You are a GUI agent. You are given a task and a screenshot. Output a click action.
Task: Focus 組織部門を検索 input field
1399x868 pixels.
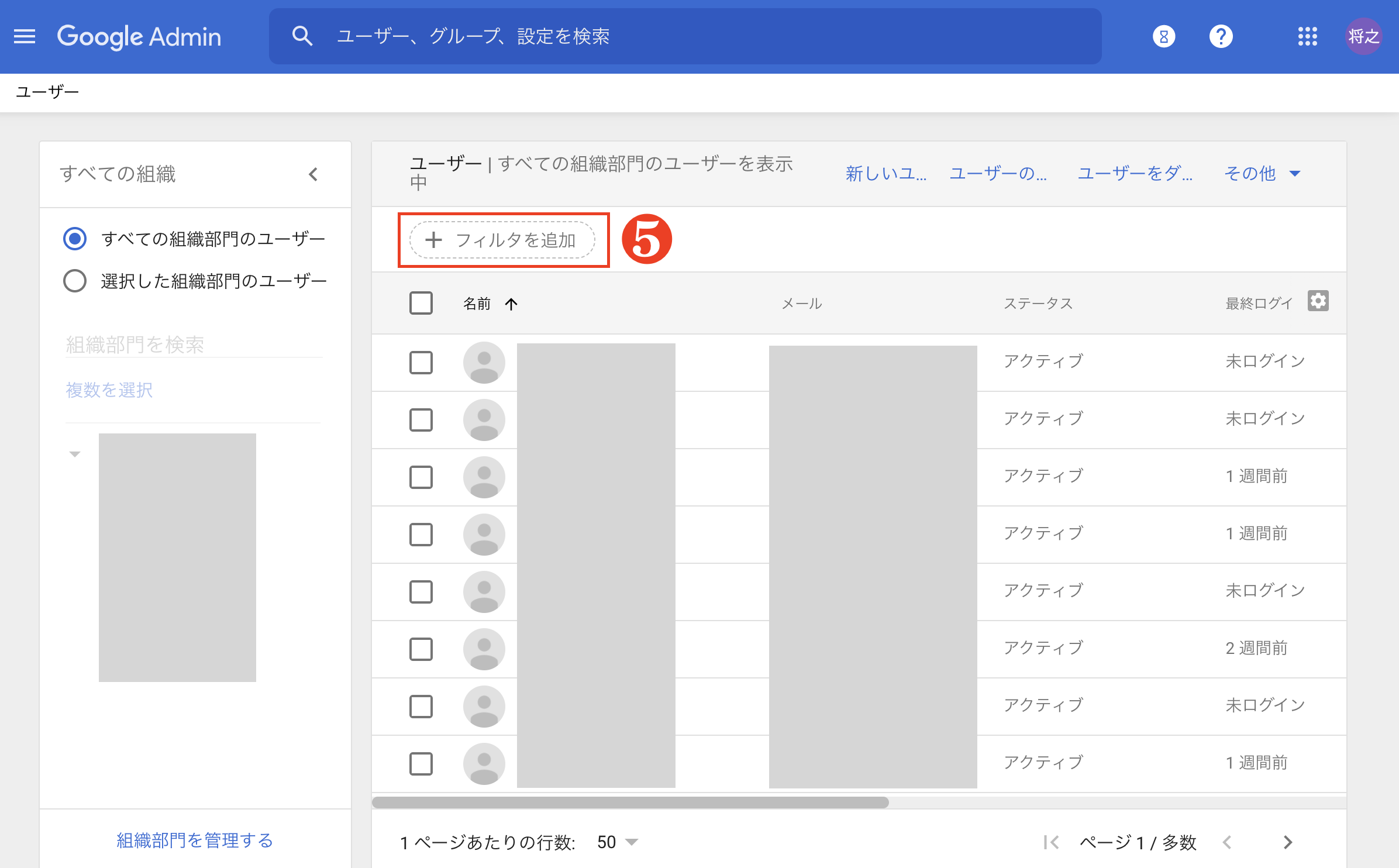click(x=194, y=344)
